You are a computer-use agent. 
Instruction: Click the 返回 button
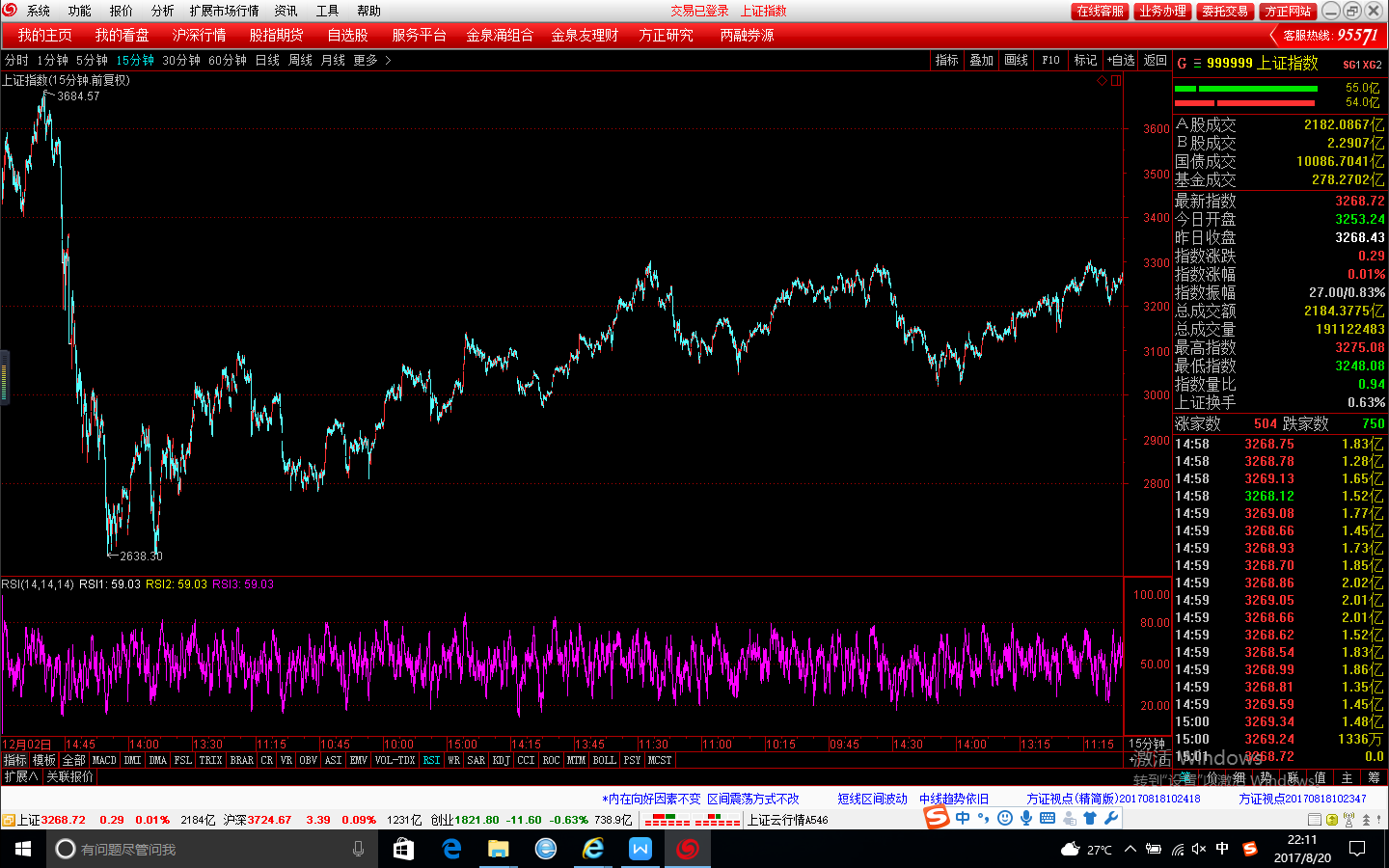[1156, 60]
